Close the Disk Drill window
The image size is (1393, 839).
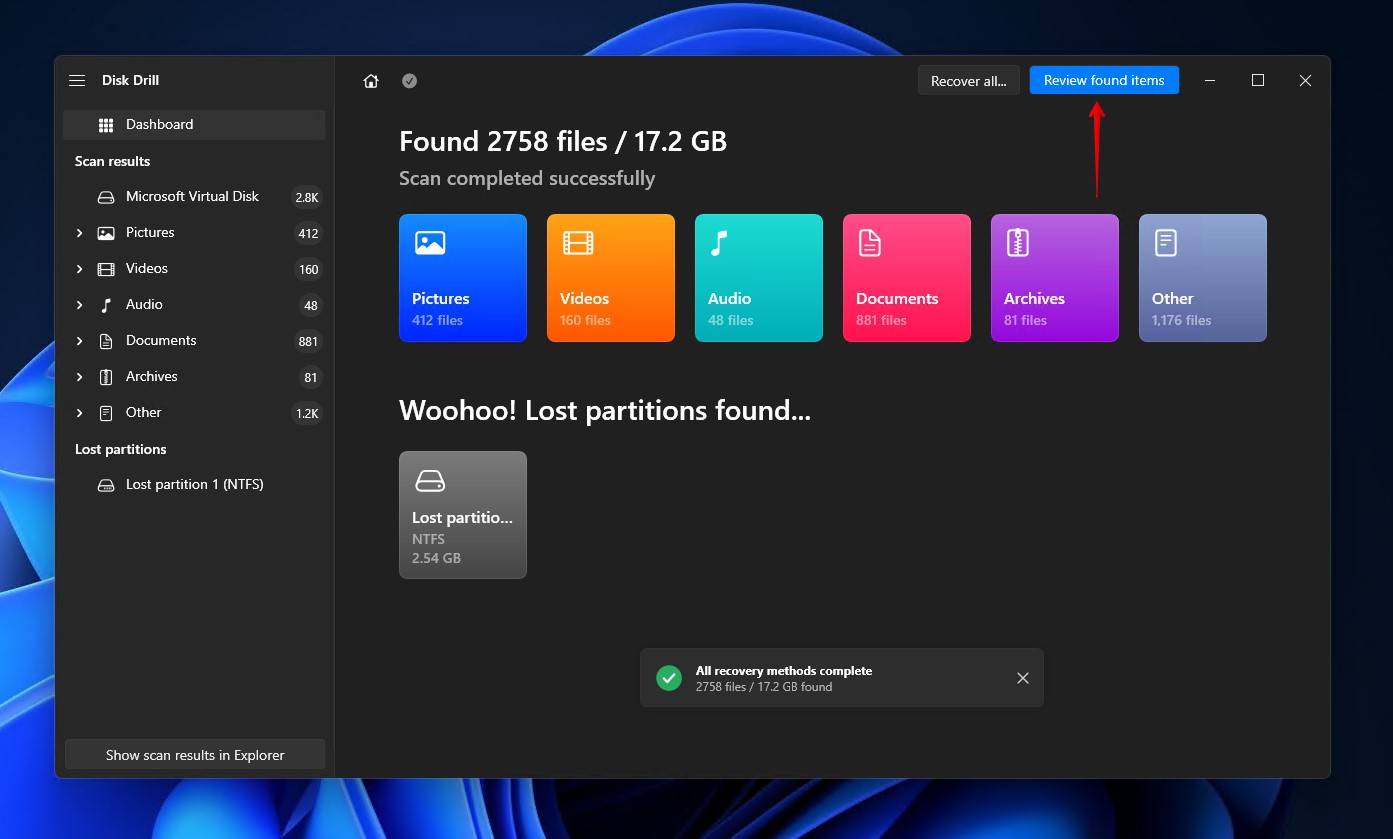1305,80
